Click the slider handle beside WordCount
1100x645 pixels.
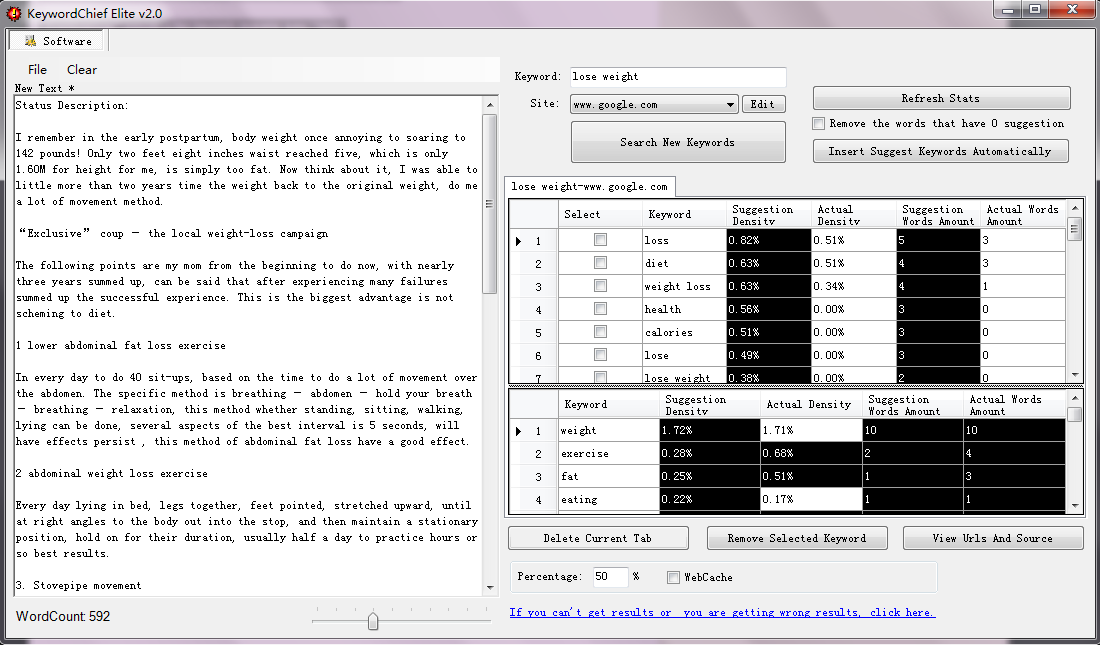point(373,621)
